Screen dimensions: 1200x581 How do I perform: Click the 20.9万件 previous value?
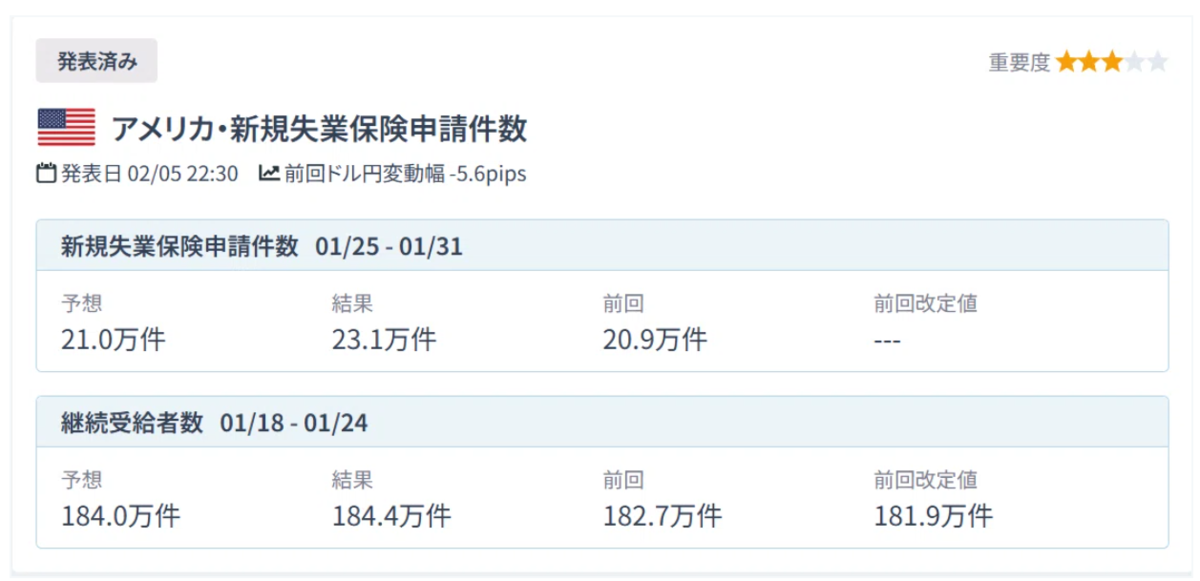point(655,340)
